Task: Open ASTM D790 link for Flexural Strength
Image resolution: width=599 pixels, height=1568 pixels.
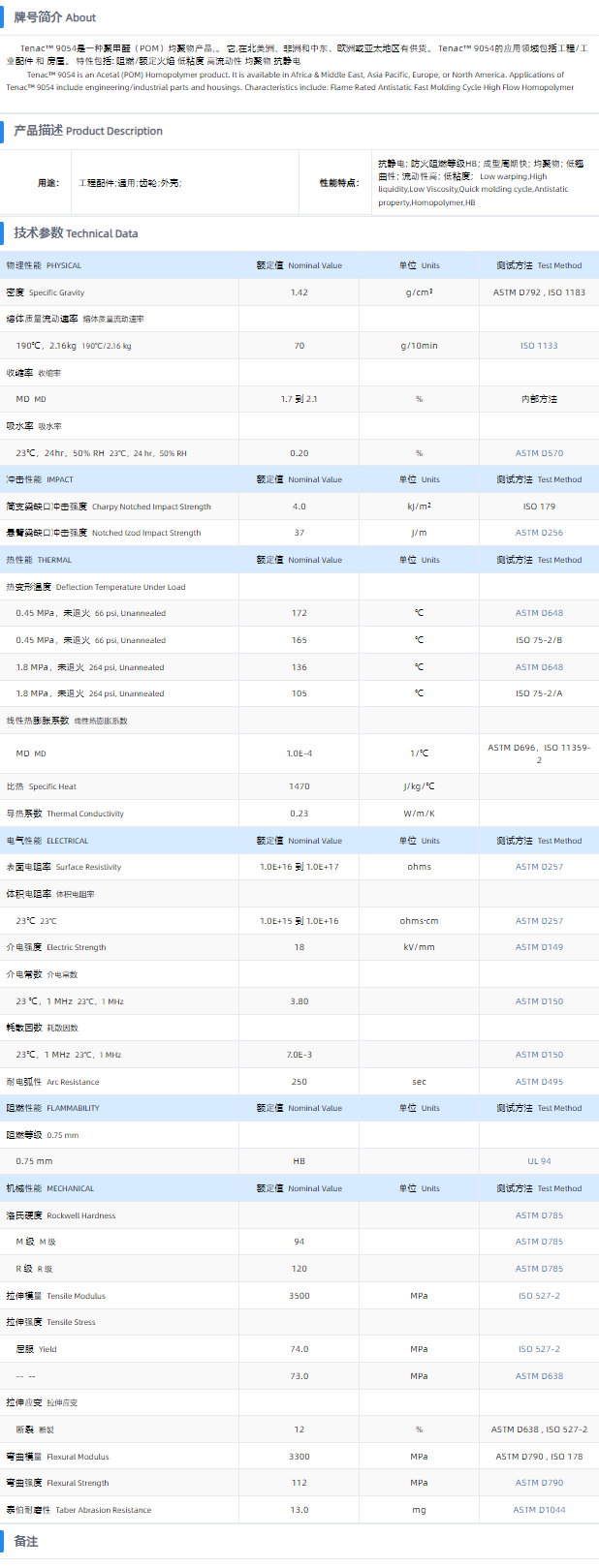Action: pyautogui.click(x=539, y=1483)
